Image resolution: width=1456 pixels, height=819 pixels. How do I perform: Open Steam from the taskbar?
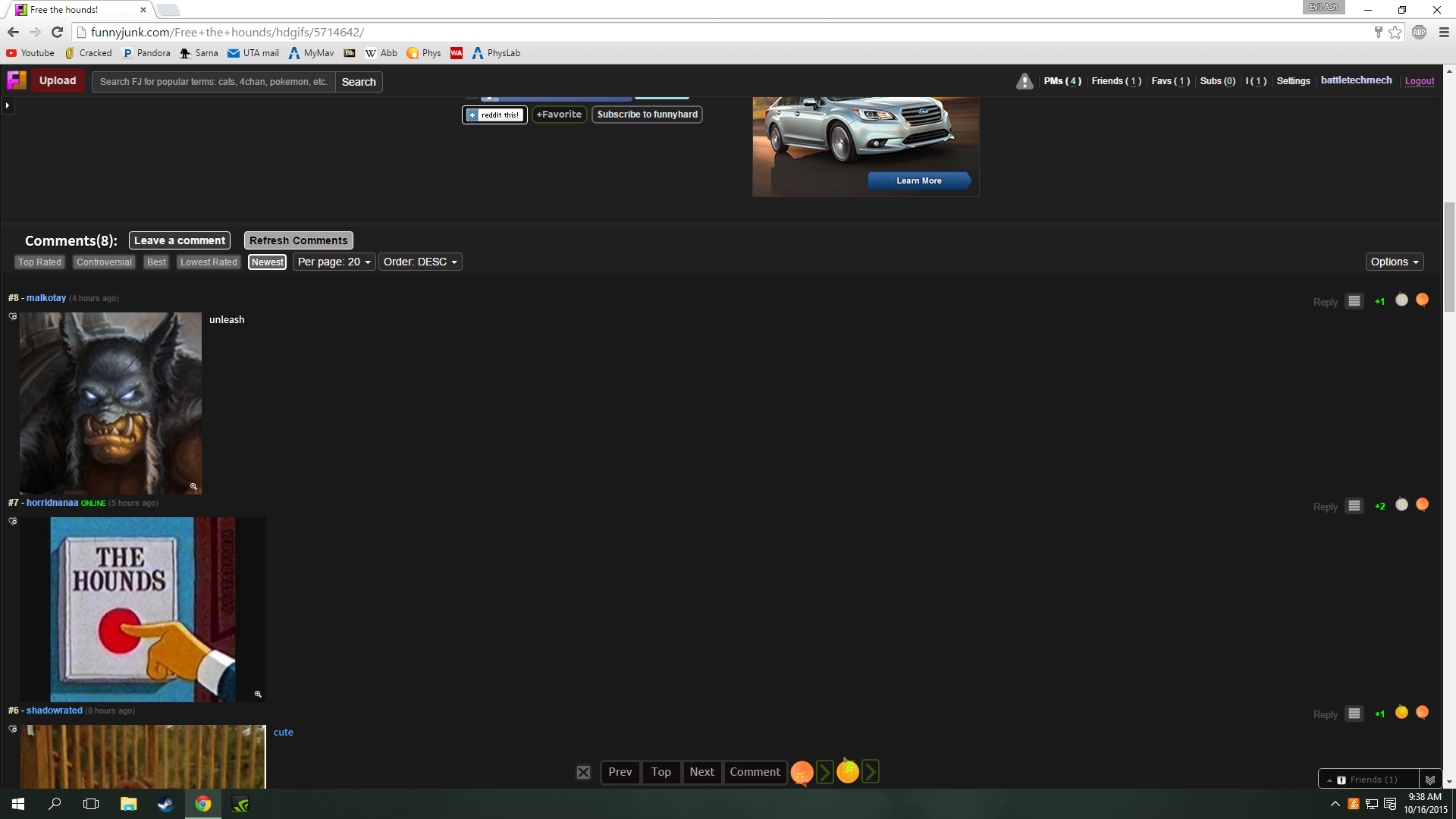click(x=165, y=804)
